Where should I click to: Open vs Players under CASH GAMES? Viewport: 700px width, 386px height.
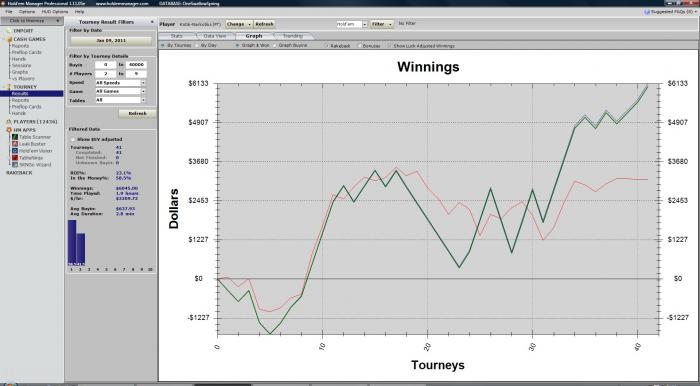23,79
